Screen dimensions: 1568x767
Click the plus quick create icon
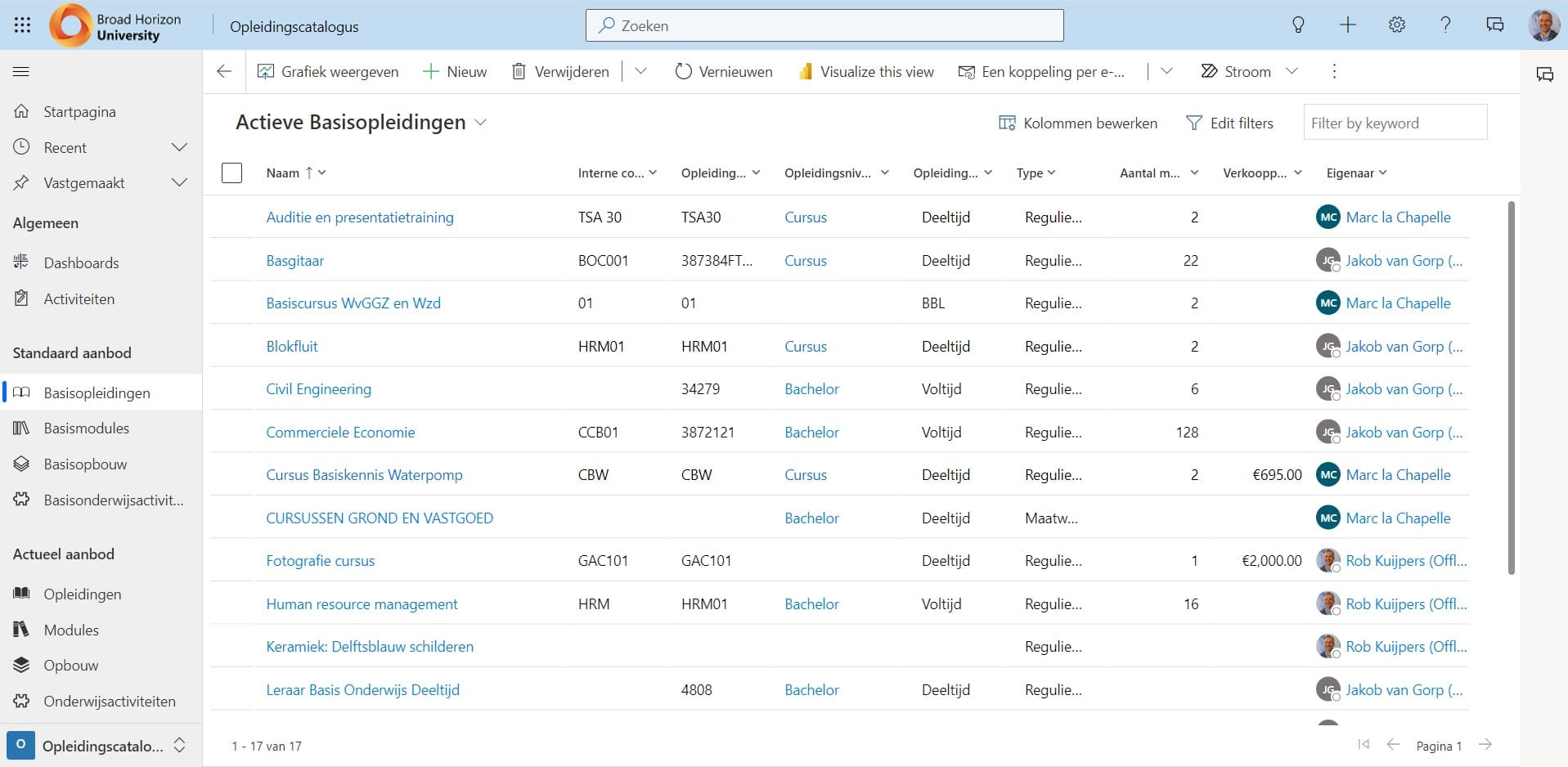click(x=1347, y=25)
